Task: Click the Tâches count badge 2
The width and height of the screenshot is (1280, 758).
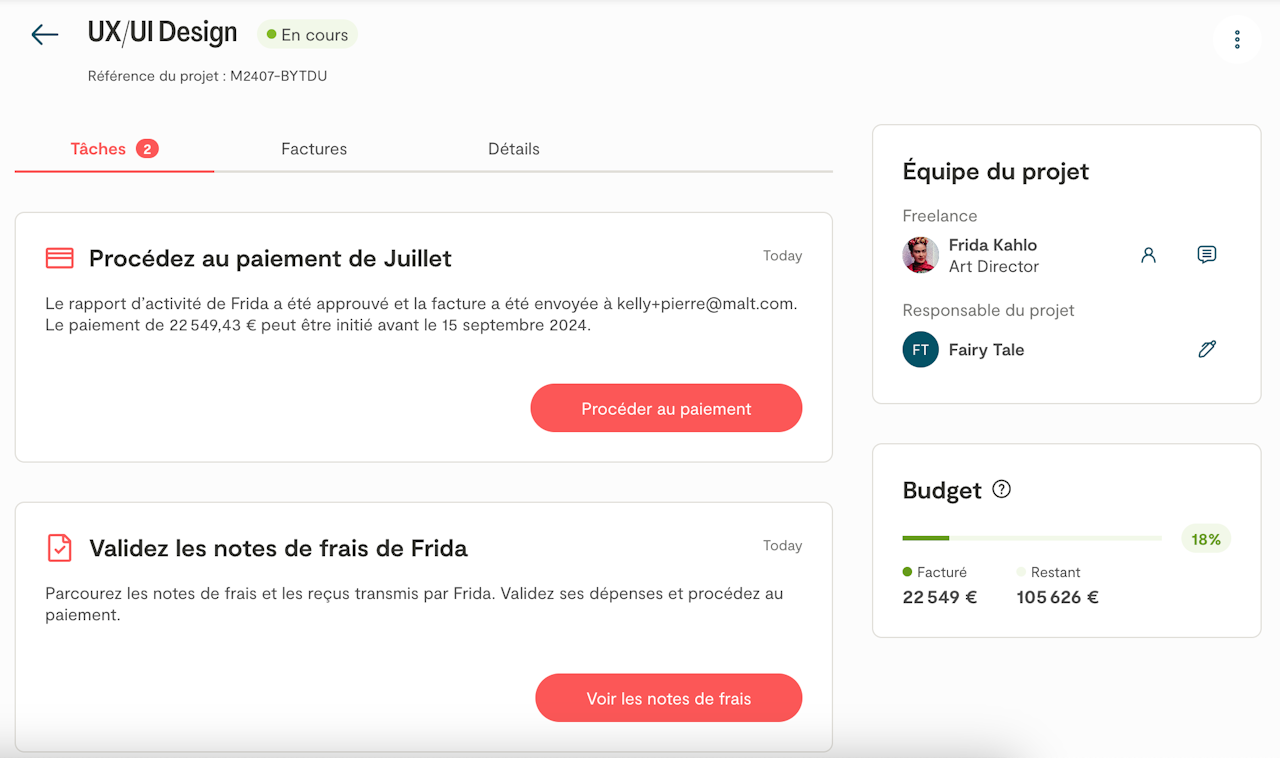Action: 147,149
